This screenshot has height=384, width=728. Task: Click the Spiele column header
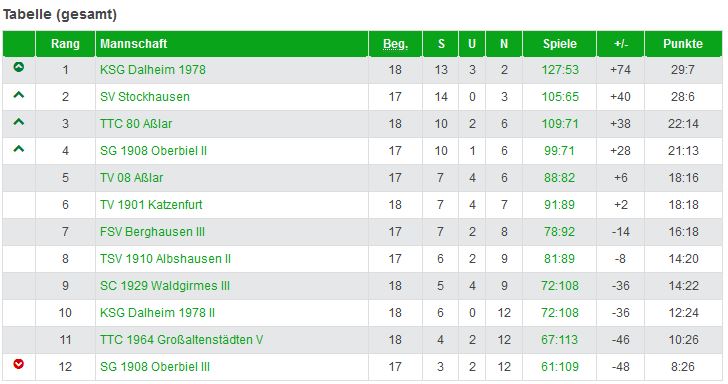[x=559, y=44]
